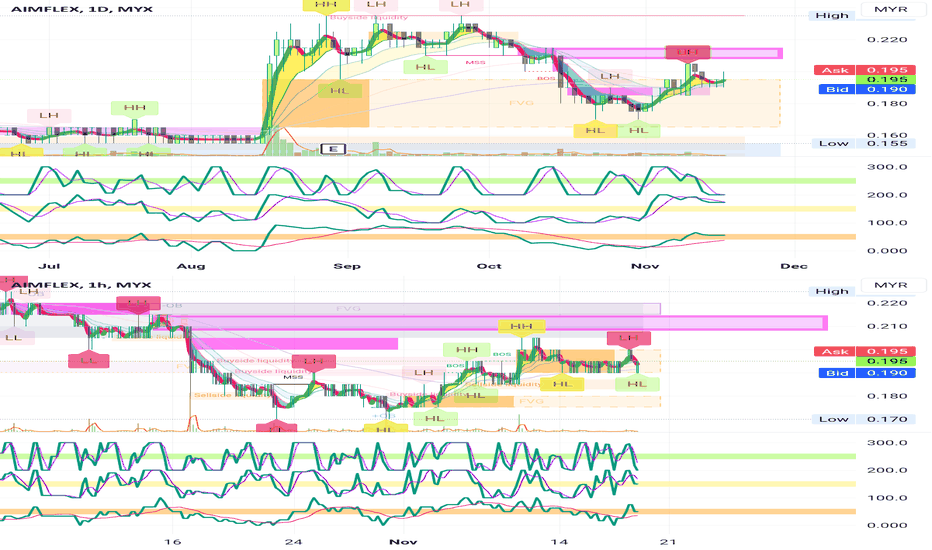Click red Ask price label on 1D chart
Screen dimensions: 932x550
tap(864, 70)
